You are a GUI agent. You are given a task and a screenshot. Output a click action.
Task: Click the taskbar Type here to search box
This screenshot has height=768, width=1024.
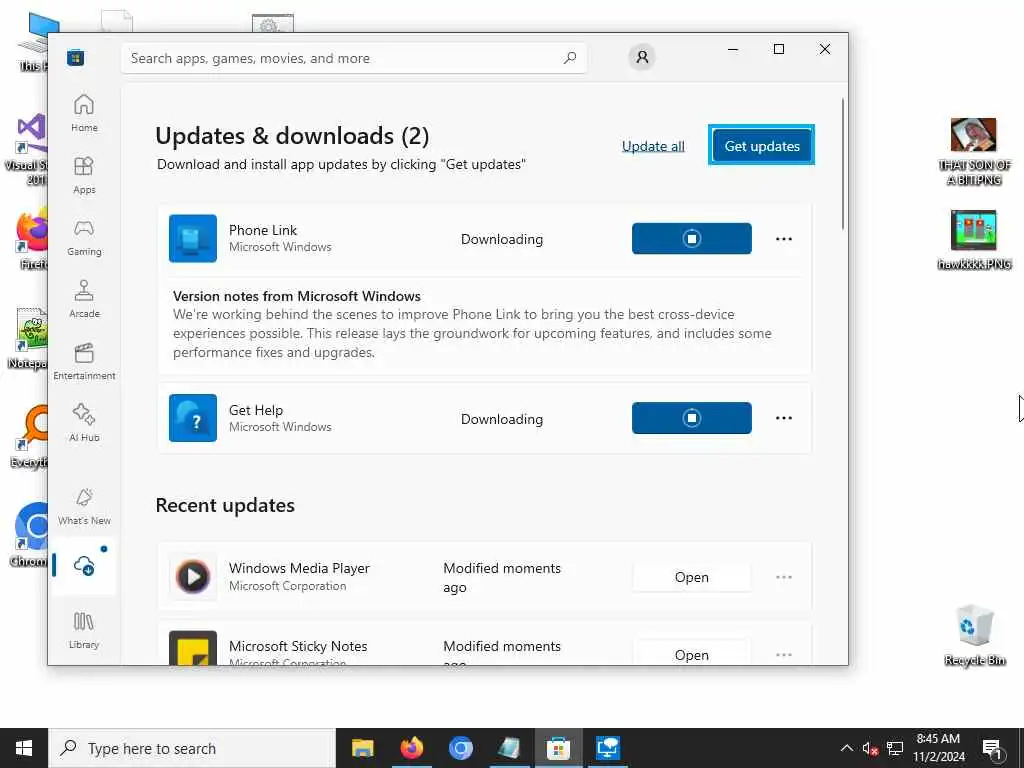tap(192, 748)
